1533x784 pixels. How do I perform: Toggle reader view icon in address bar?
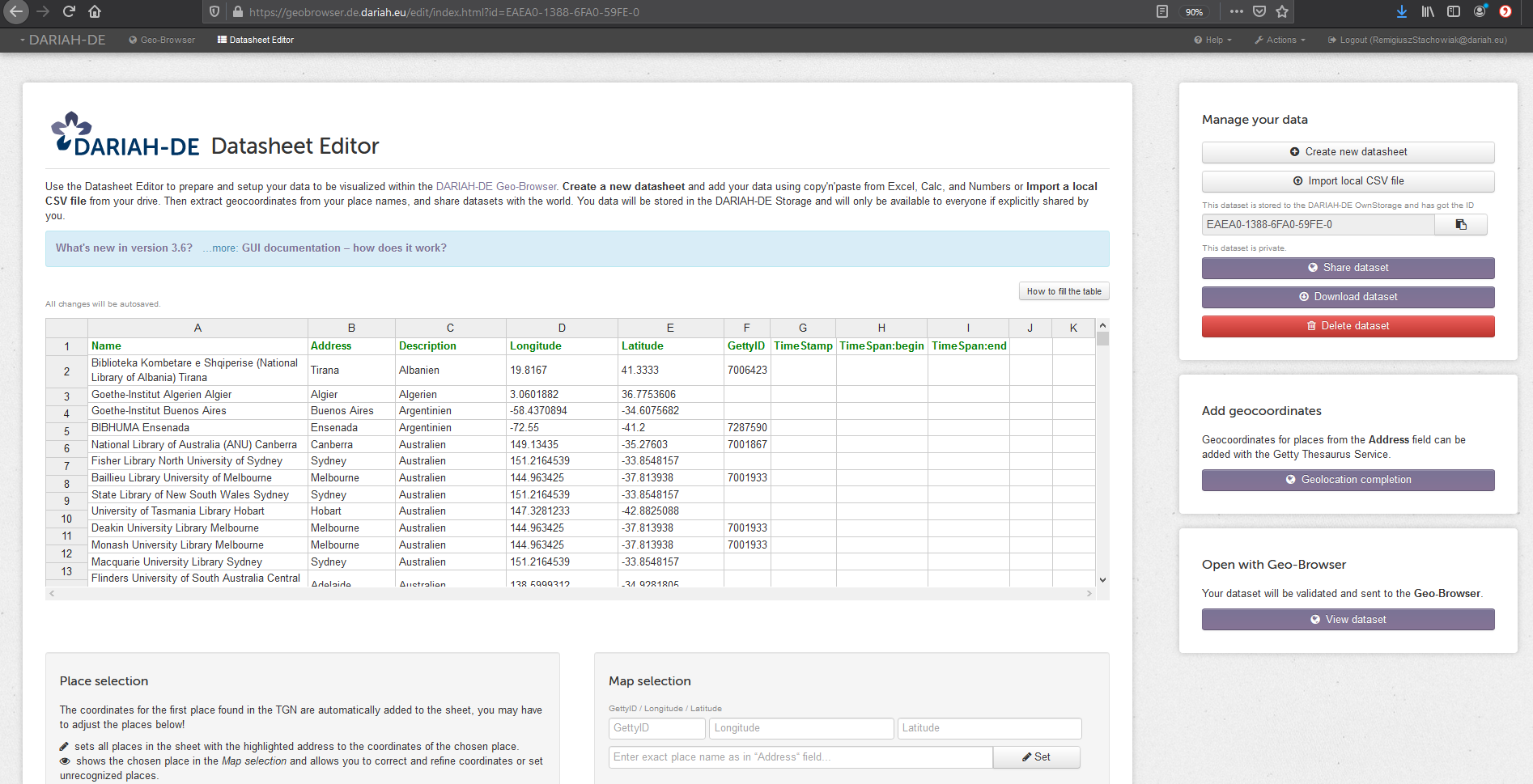[x=1162, y=11]
